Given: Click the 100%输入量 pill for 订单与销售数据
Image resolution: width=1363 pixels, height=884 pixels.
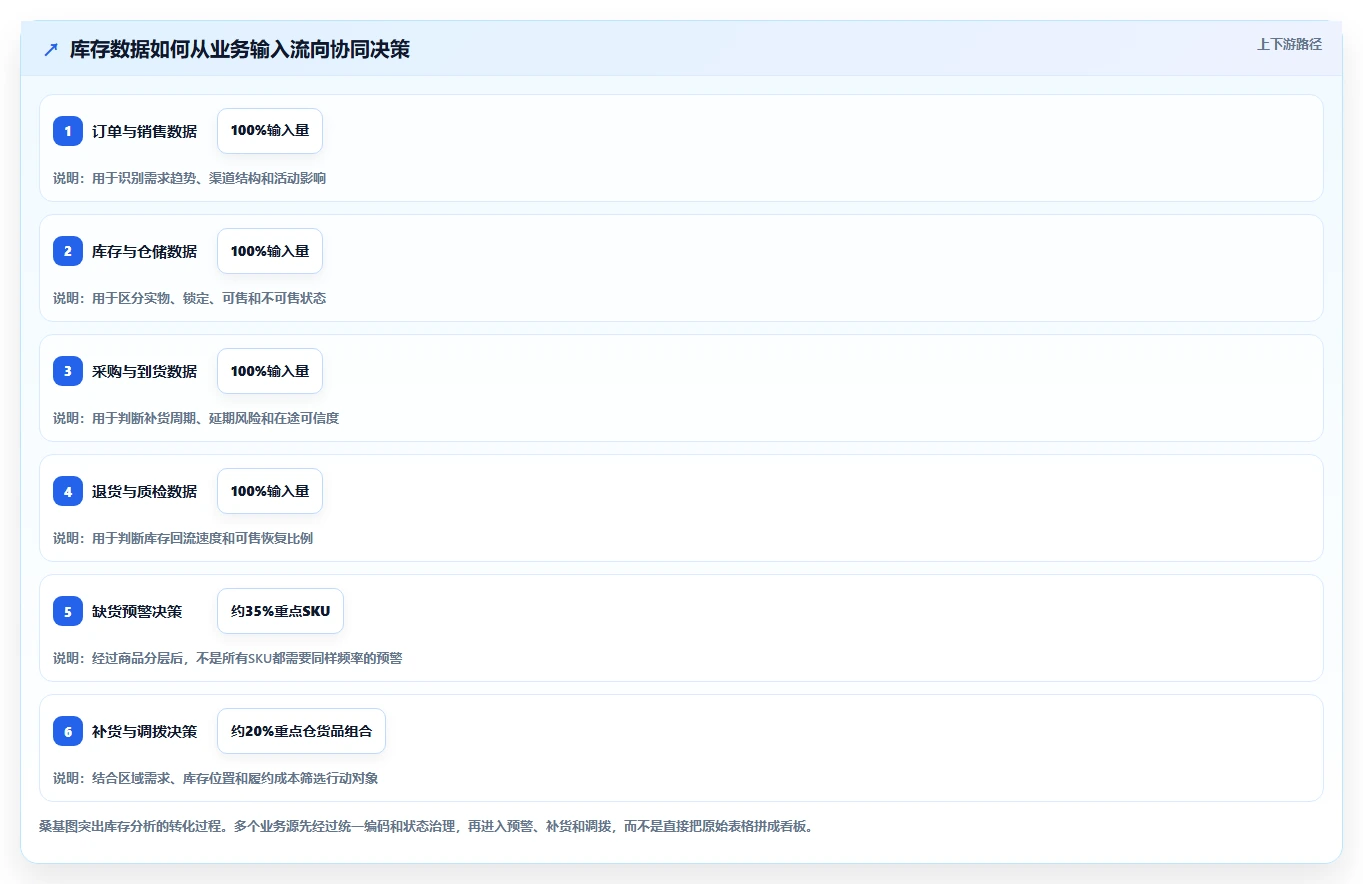Looking at the screenshot, I should pos(270,131).
